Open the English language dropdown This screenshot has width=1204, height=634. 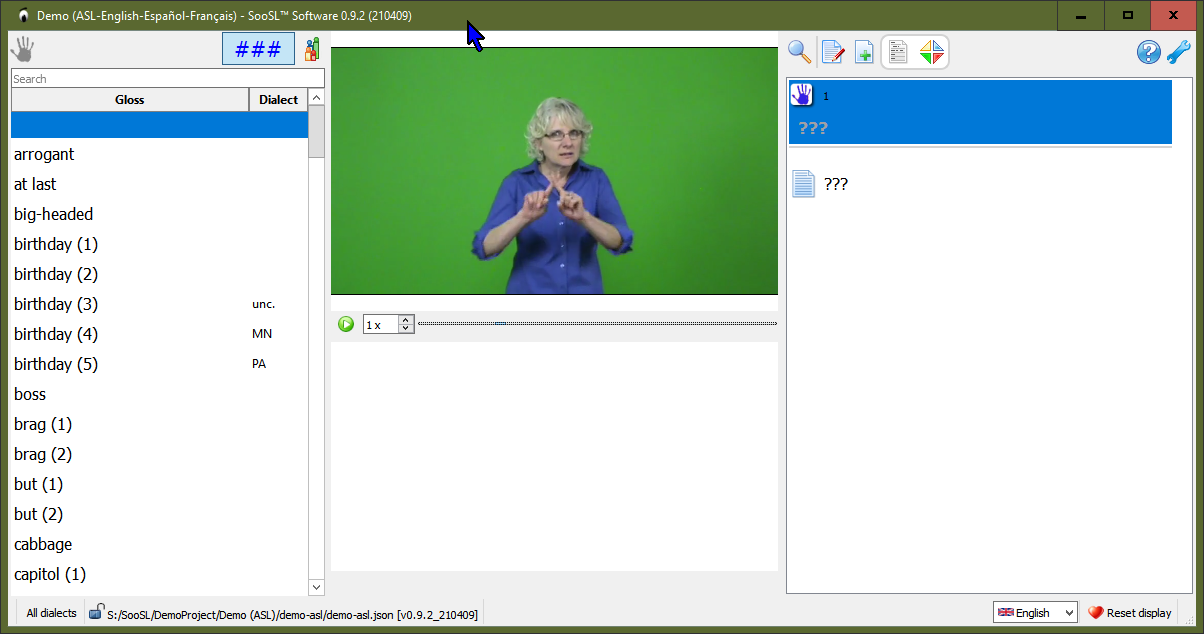point(1035,612)
